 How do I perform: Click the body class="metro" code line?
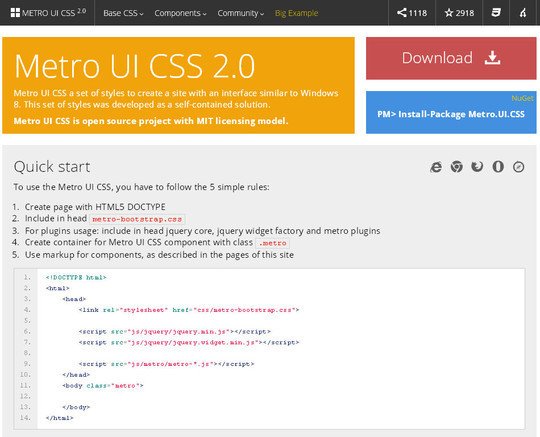pos(103,386)
